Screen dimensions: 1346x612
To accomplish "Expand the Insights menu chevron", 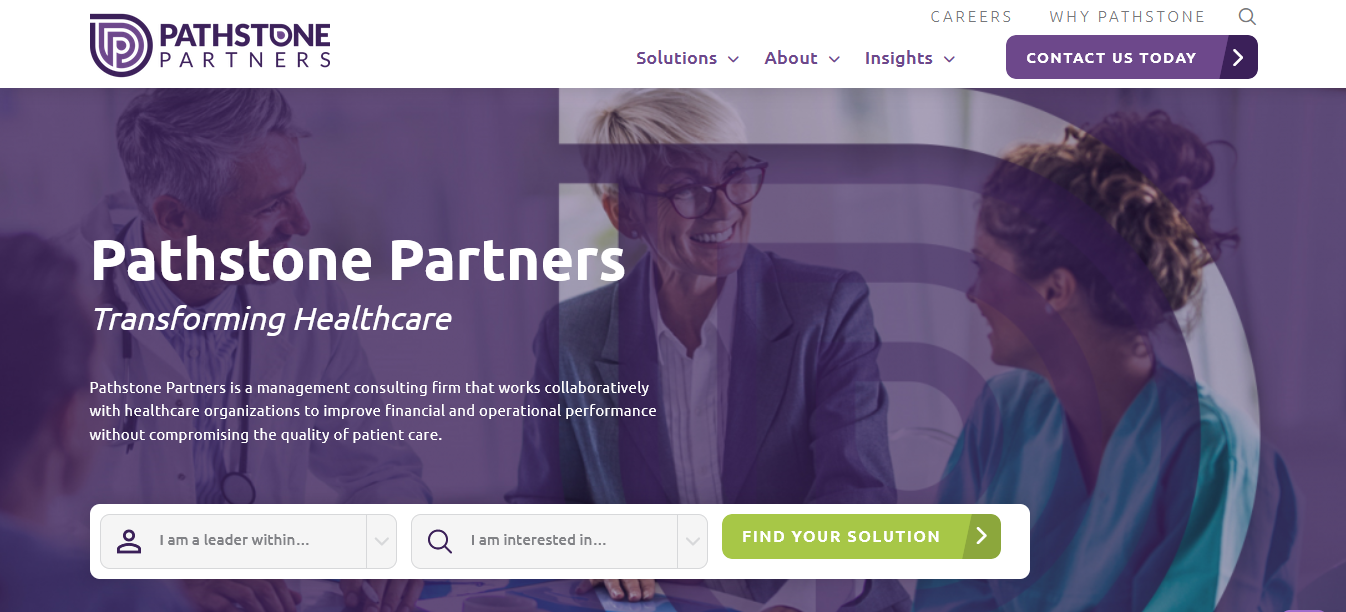I will [x=949, y=59].
